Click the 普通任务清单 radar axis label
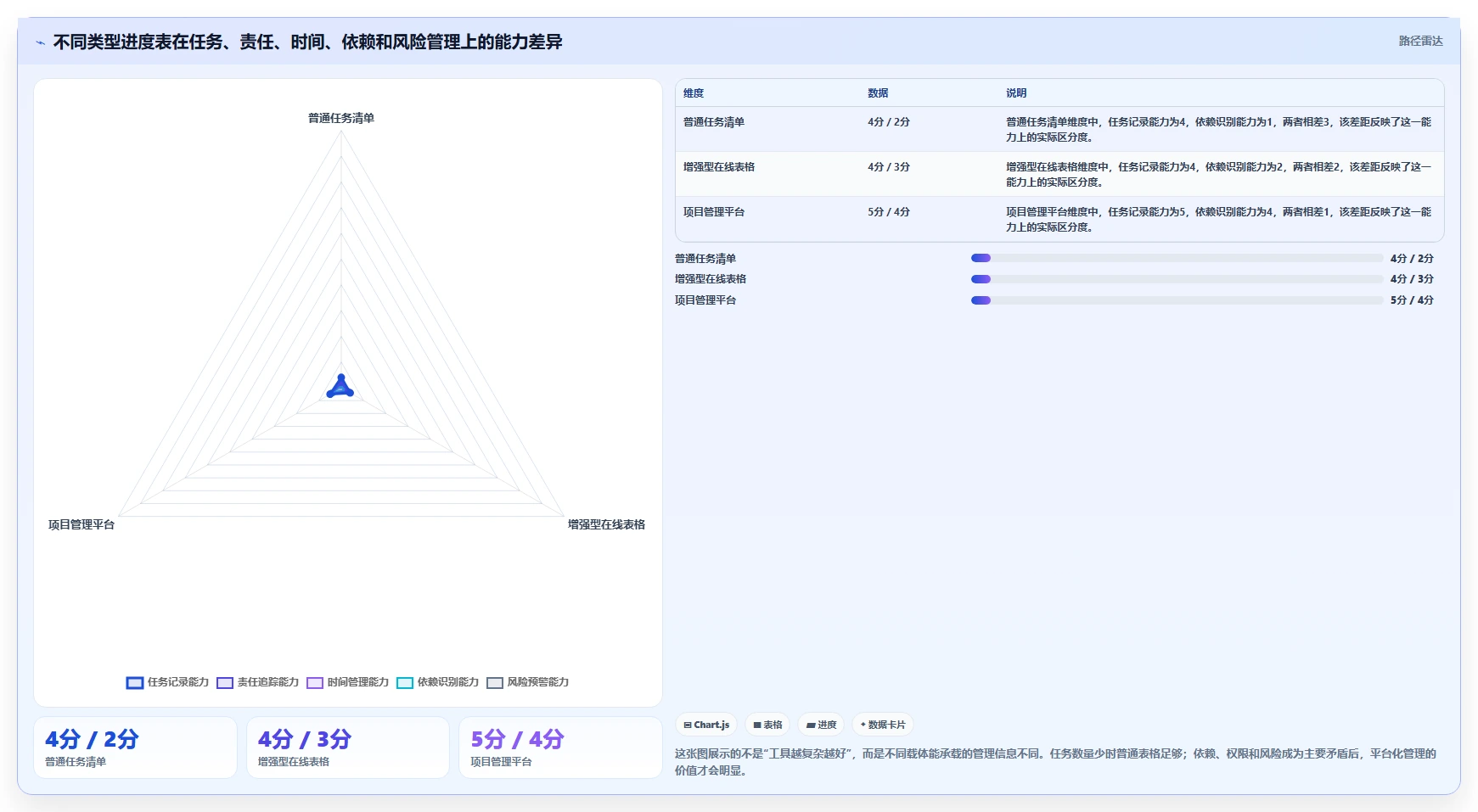Viewport: 1478px width, 812px height. click(x=341, y=118)
